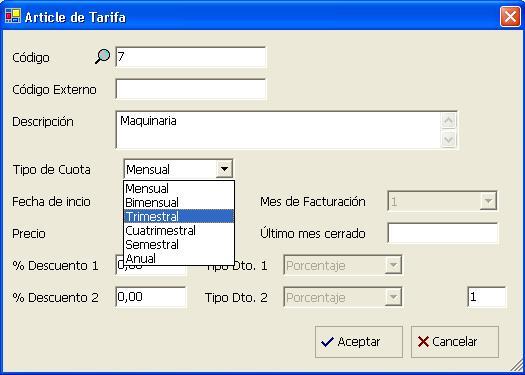The image size is (525, 375).
Task: Click the Código Externo input field
Action: pyautogui.click(x=191, y=89)
